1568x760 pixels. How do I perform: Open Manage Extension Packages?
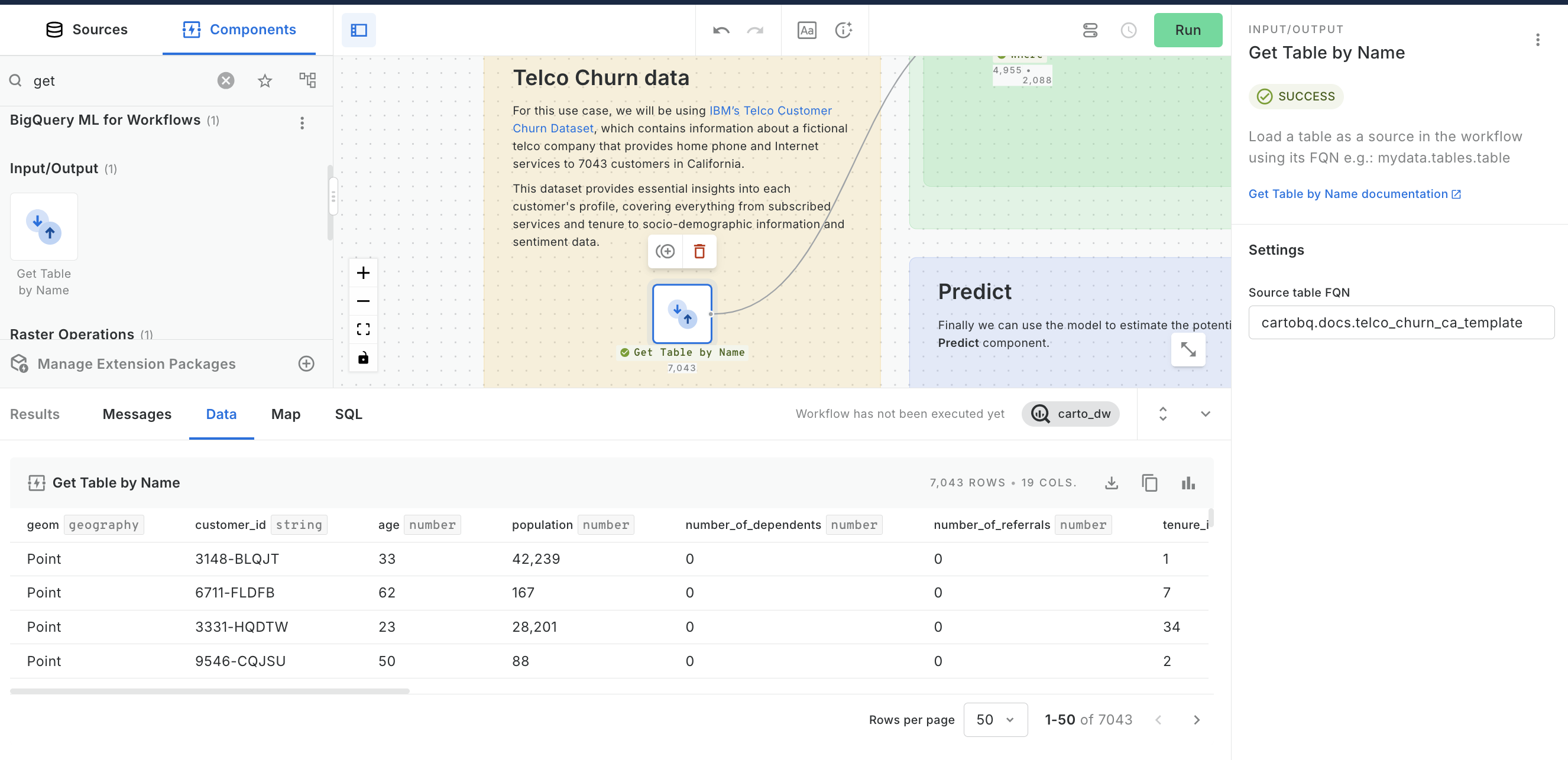point(137,363)
